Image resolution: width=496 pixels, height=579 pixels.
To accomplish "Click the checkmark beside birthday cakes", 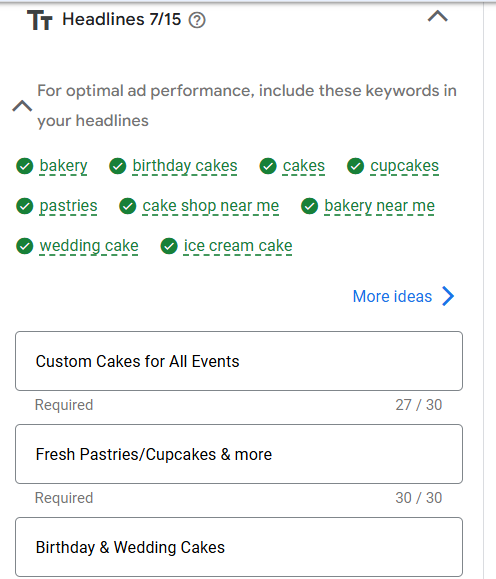I will coord(118,166).
